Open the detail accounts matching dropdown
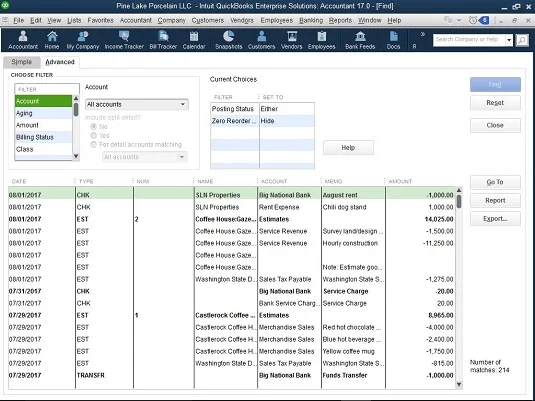535x401 pixels. coord(145,157)
